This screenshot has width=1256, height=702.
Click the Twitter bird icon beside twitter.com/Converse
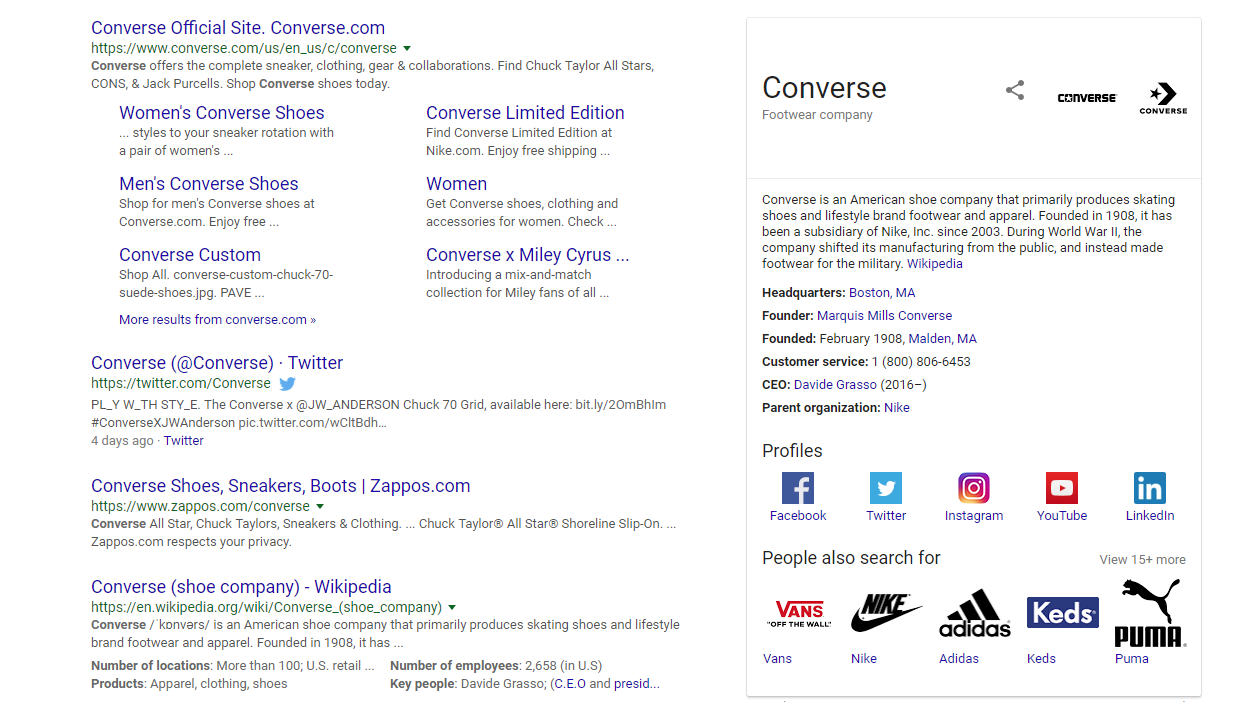coord(288,383)
